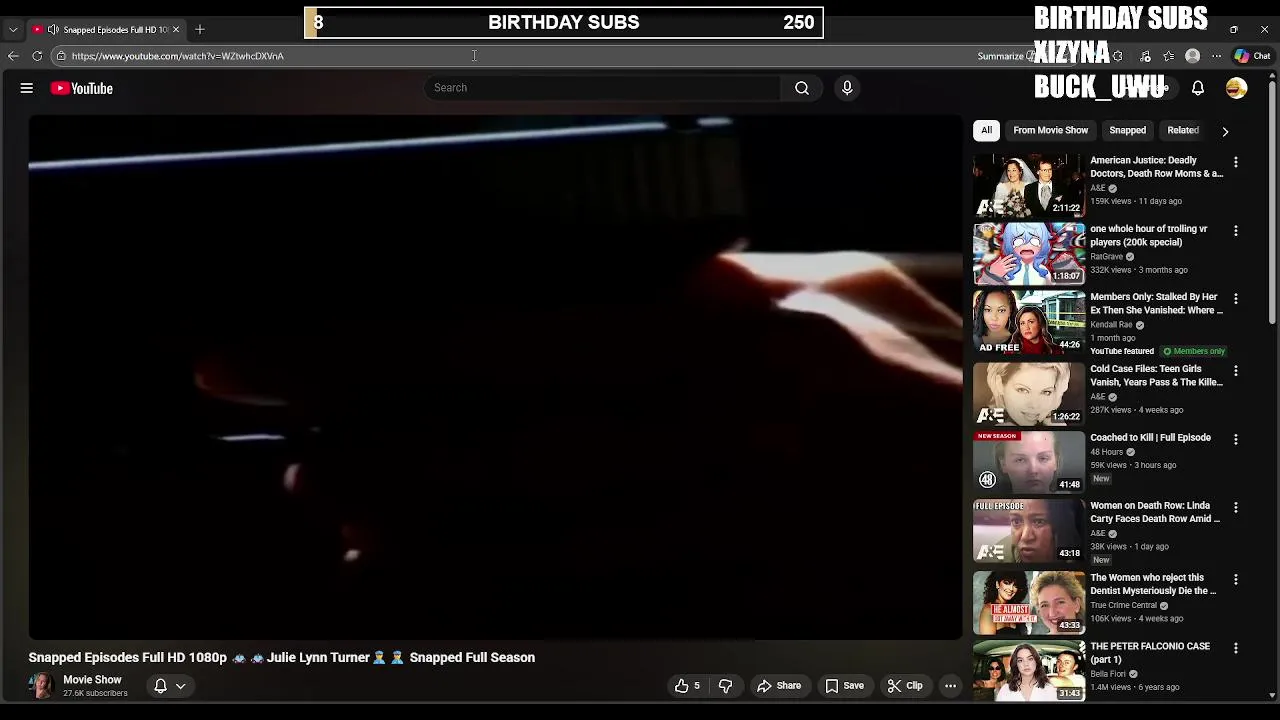Dislike the video with thumbs down
This screenshot has height=720, width=1280.
[726, 686]
